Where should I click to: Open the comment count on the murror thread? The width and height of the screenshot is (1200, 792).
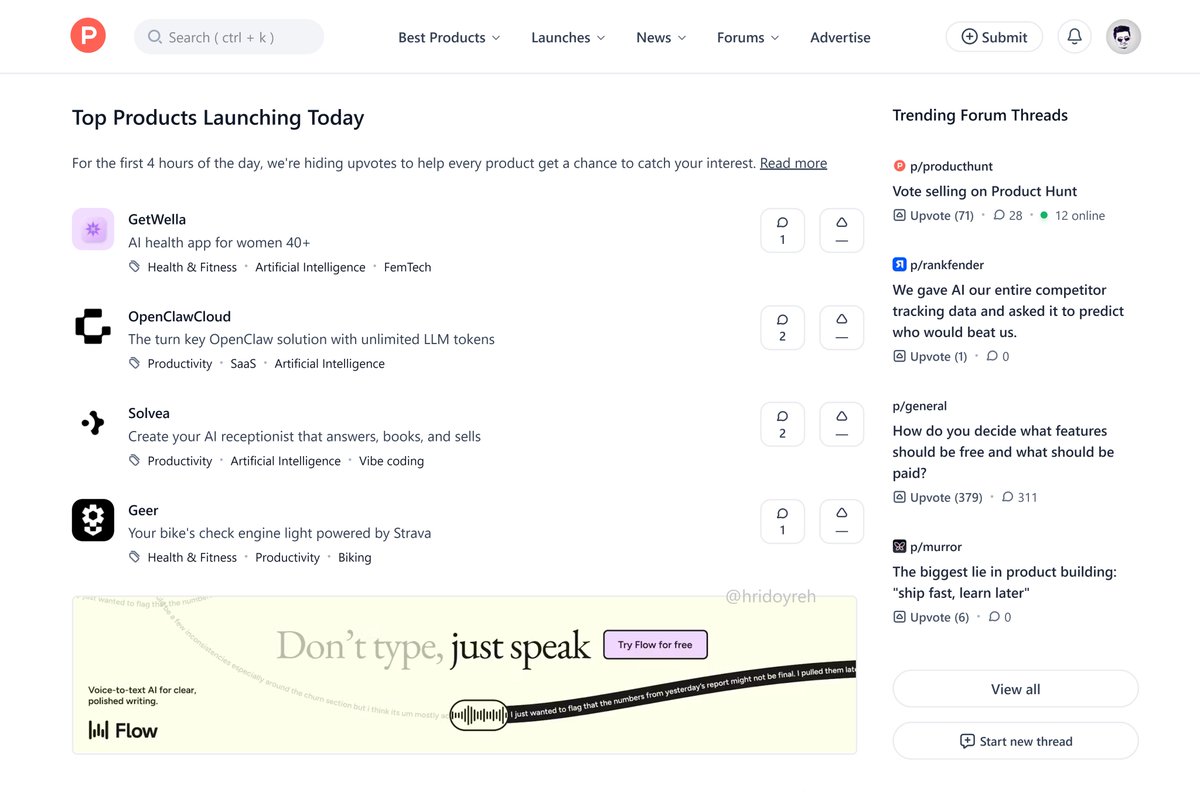[1000, 617]
